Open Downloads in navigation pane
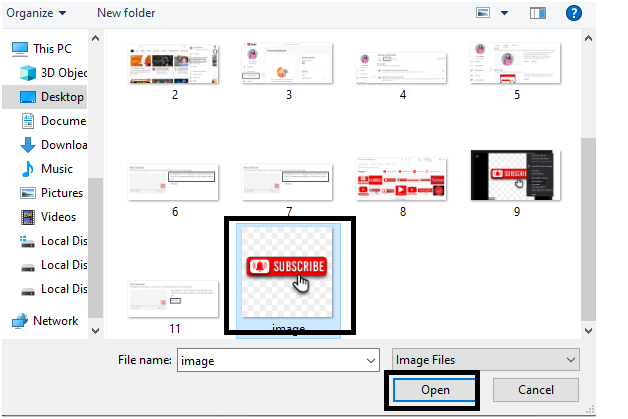628x419 pixels. point(64,145)
